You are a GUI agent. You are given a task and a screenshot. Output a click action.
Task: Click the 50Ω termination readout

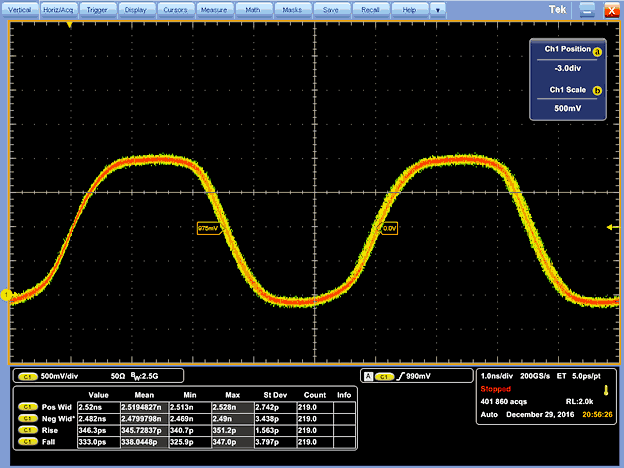click(x=118, y=376)
